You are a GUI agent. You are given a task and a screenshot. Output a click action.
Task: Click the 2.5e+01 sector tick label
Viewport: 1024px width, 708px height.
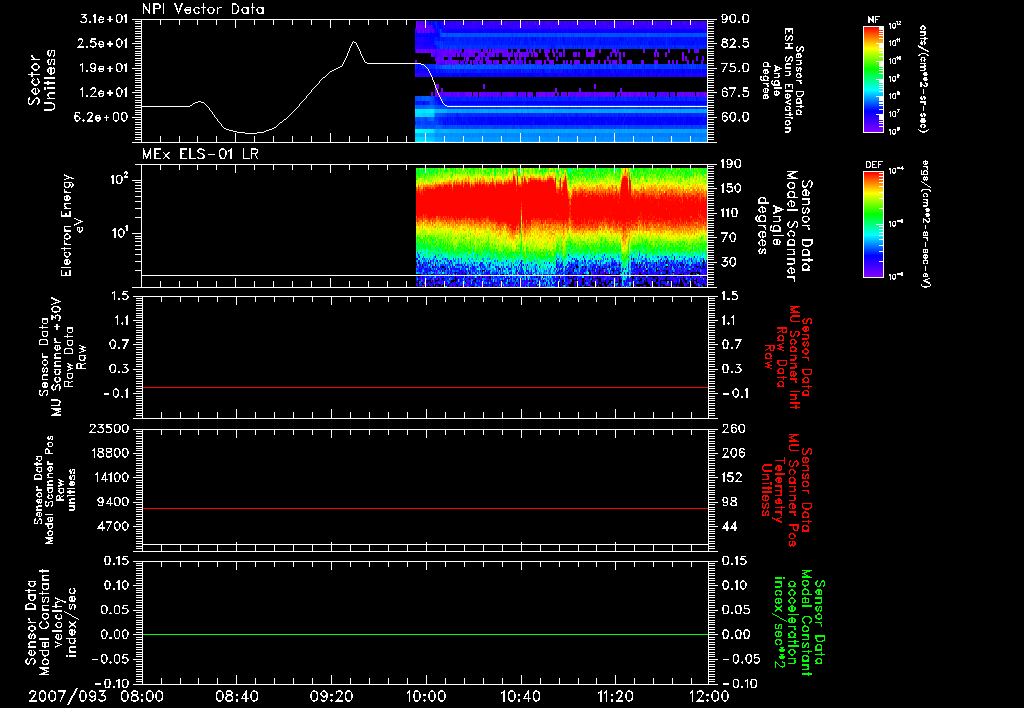tap(104, 43)
